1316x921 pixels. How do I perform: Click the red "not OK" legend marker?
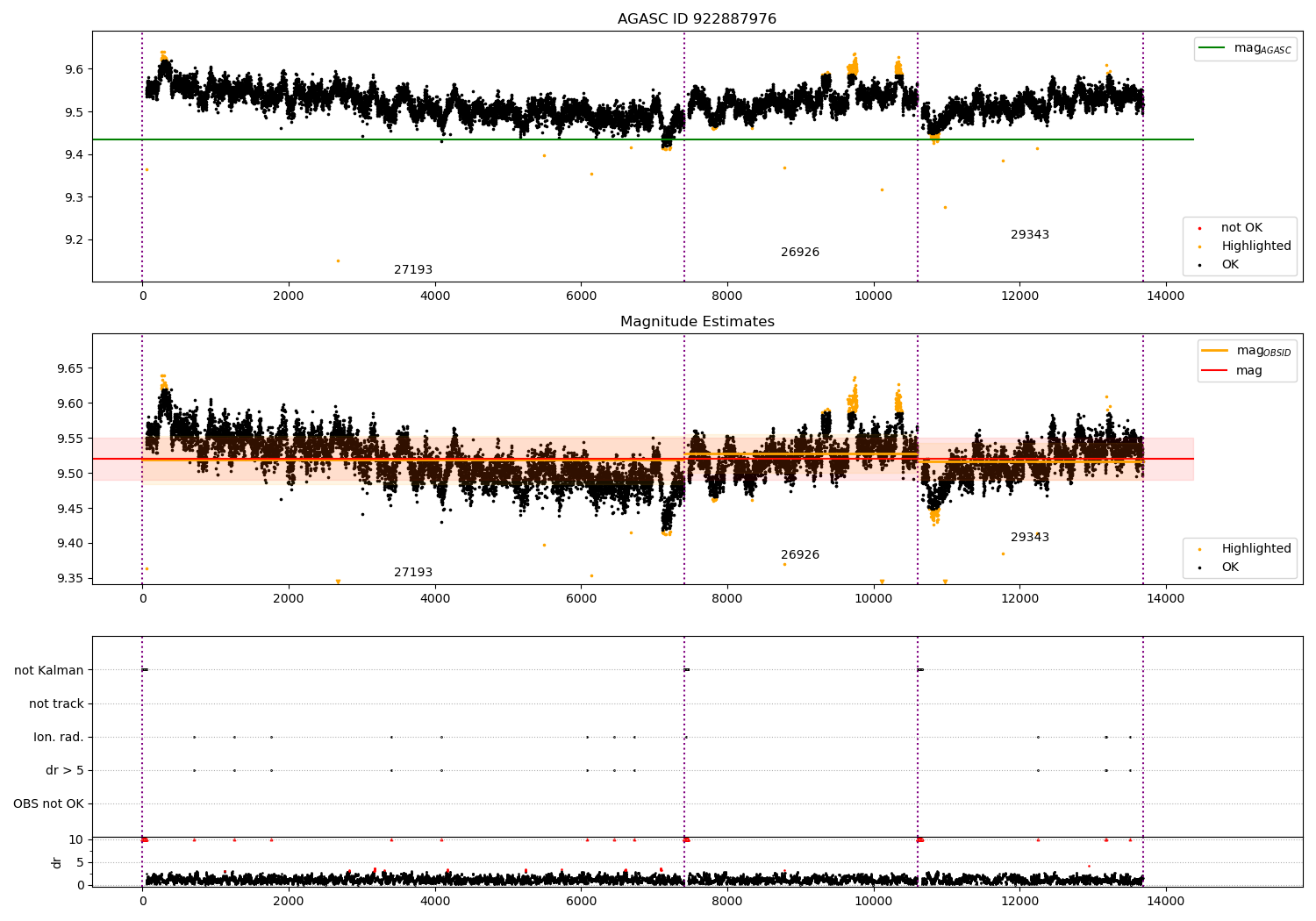coord(1199,228)
